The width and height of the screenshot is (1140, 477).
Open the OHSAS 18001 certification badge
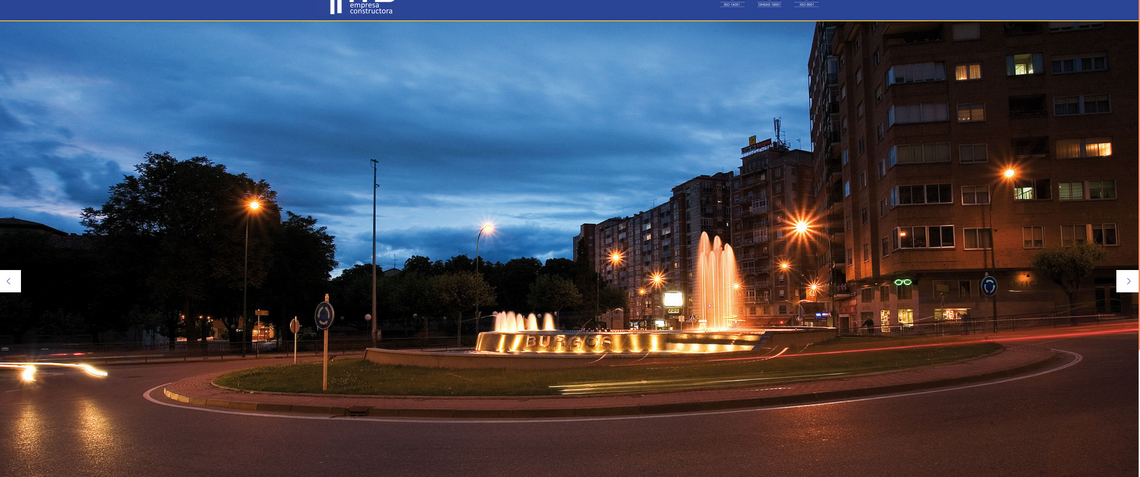[769, 5]
